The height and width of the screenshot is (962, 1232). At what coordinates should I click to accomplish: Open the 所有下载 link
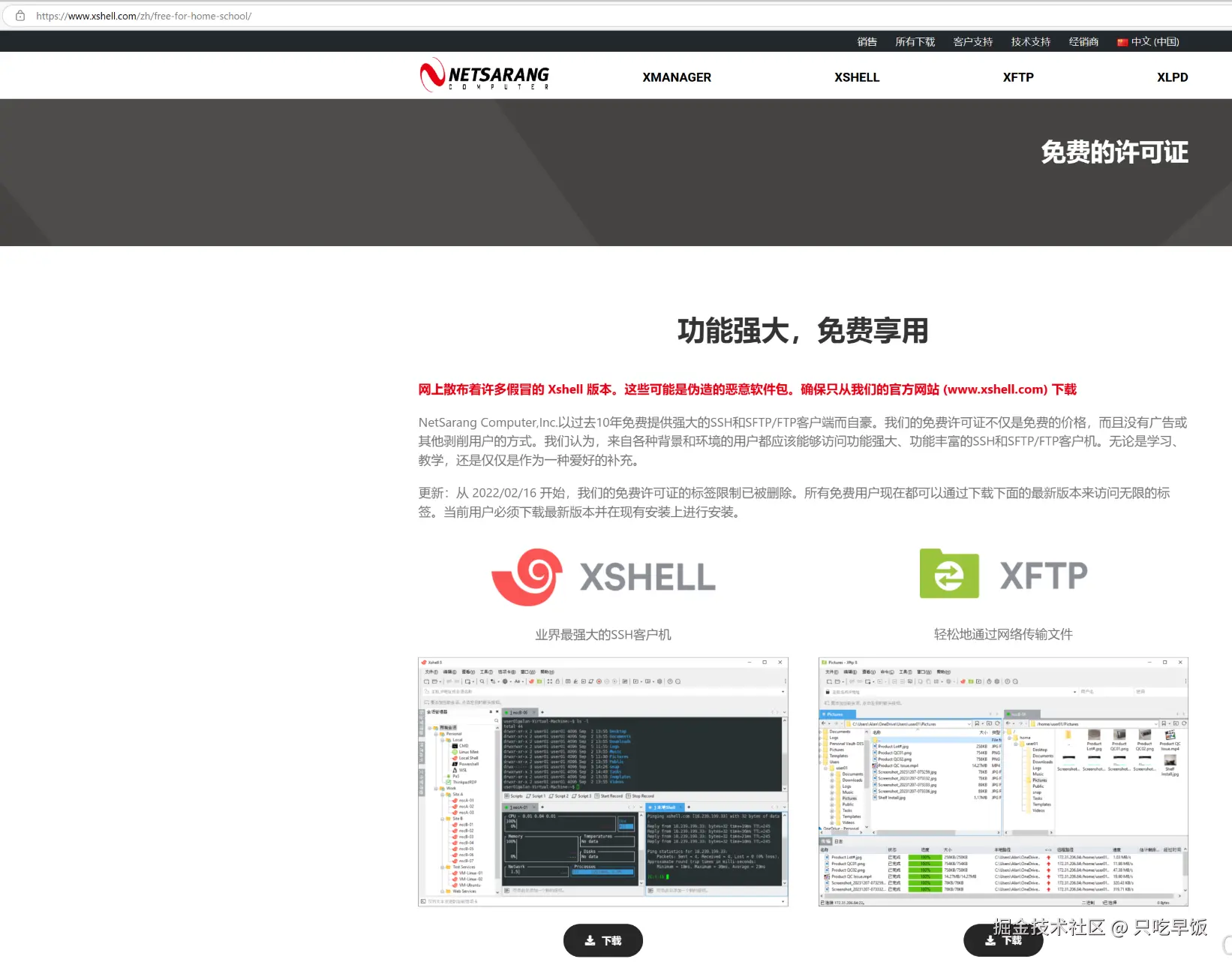(x=915, y=42)
